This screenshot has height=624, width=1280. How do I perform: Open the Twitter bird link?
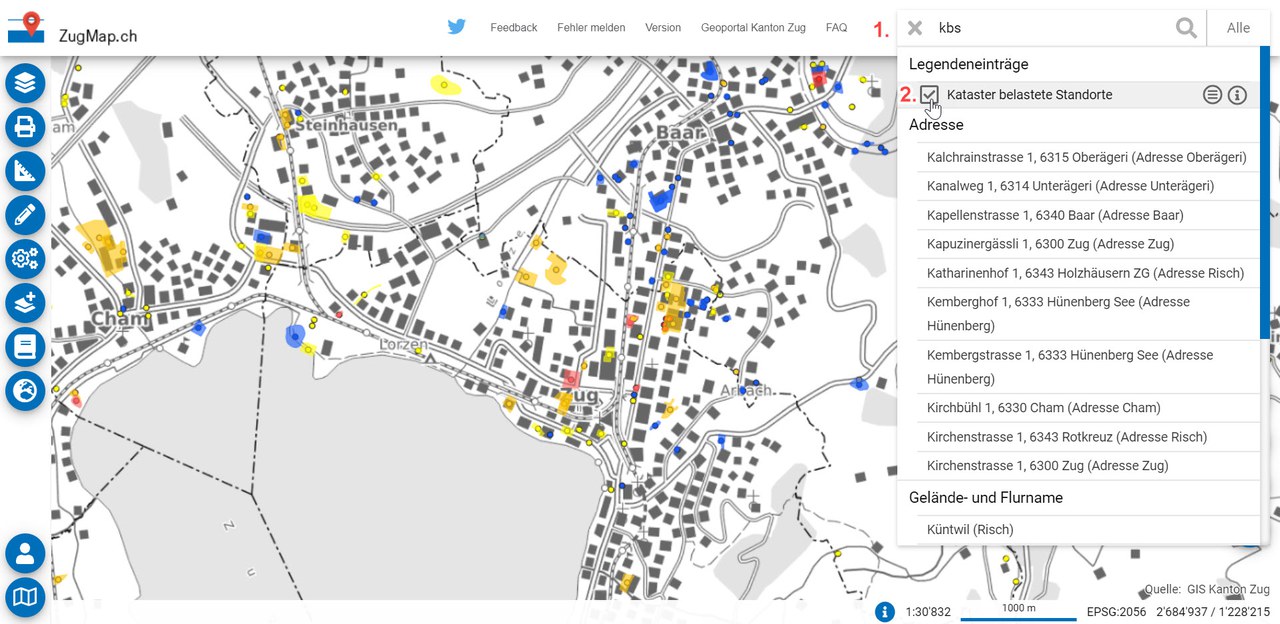[457, 27]
